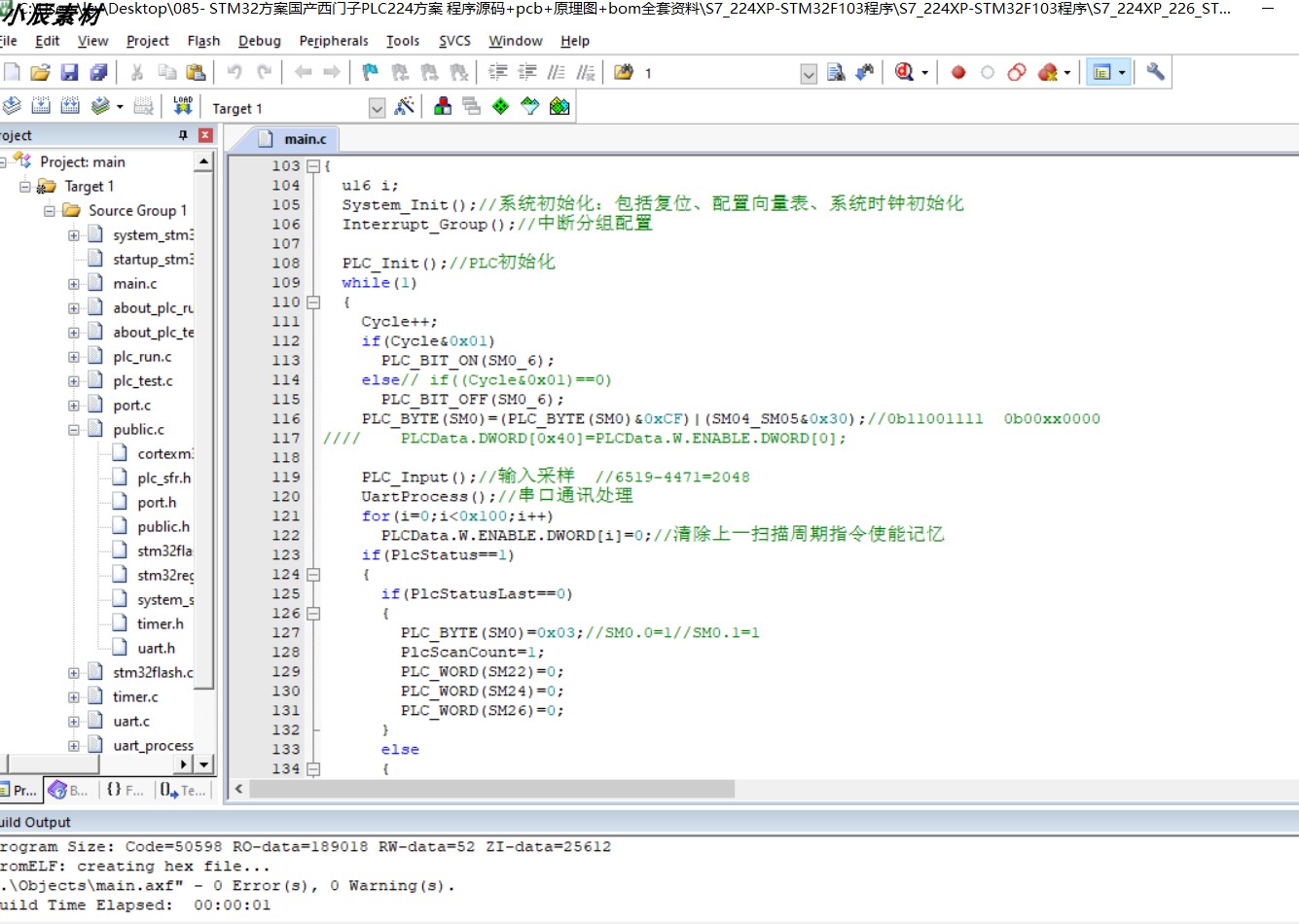1299x924 pixels.
Task: Select the Target 1 tree node
Action: tap(89, 187)
